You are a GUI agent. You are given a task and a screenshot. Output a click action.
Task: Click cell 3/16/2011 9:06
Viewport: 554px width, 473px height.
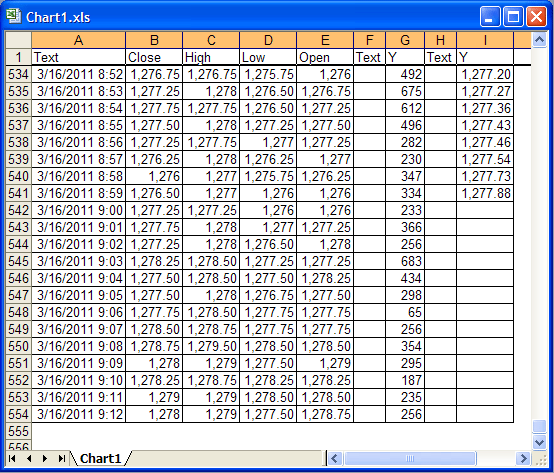(78, 312)
